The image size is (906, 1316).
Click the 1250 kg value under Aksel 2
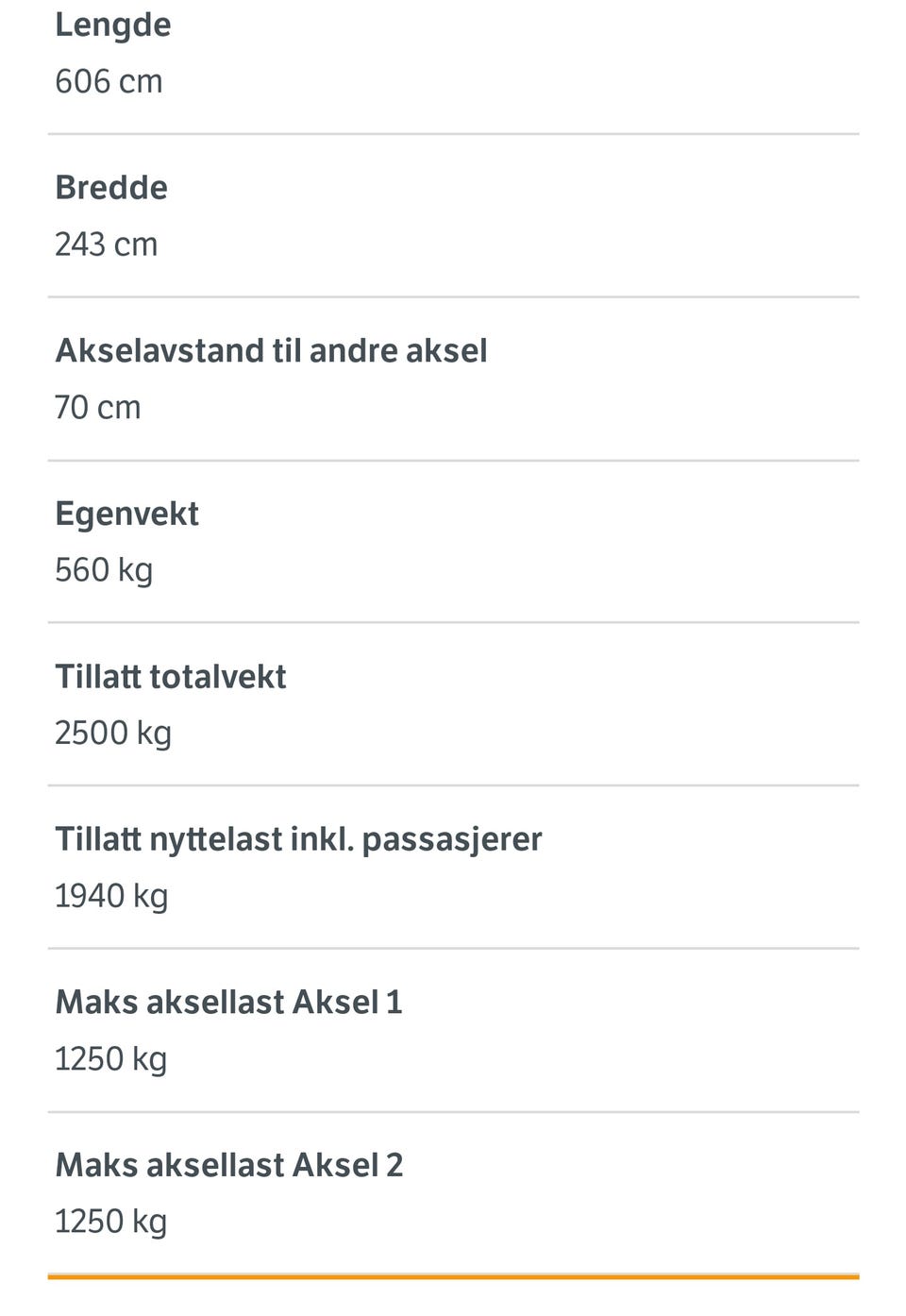111,1223
